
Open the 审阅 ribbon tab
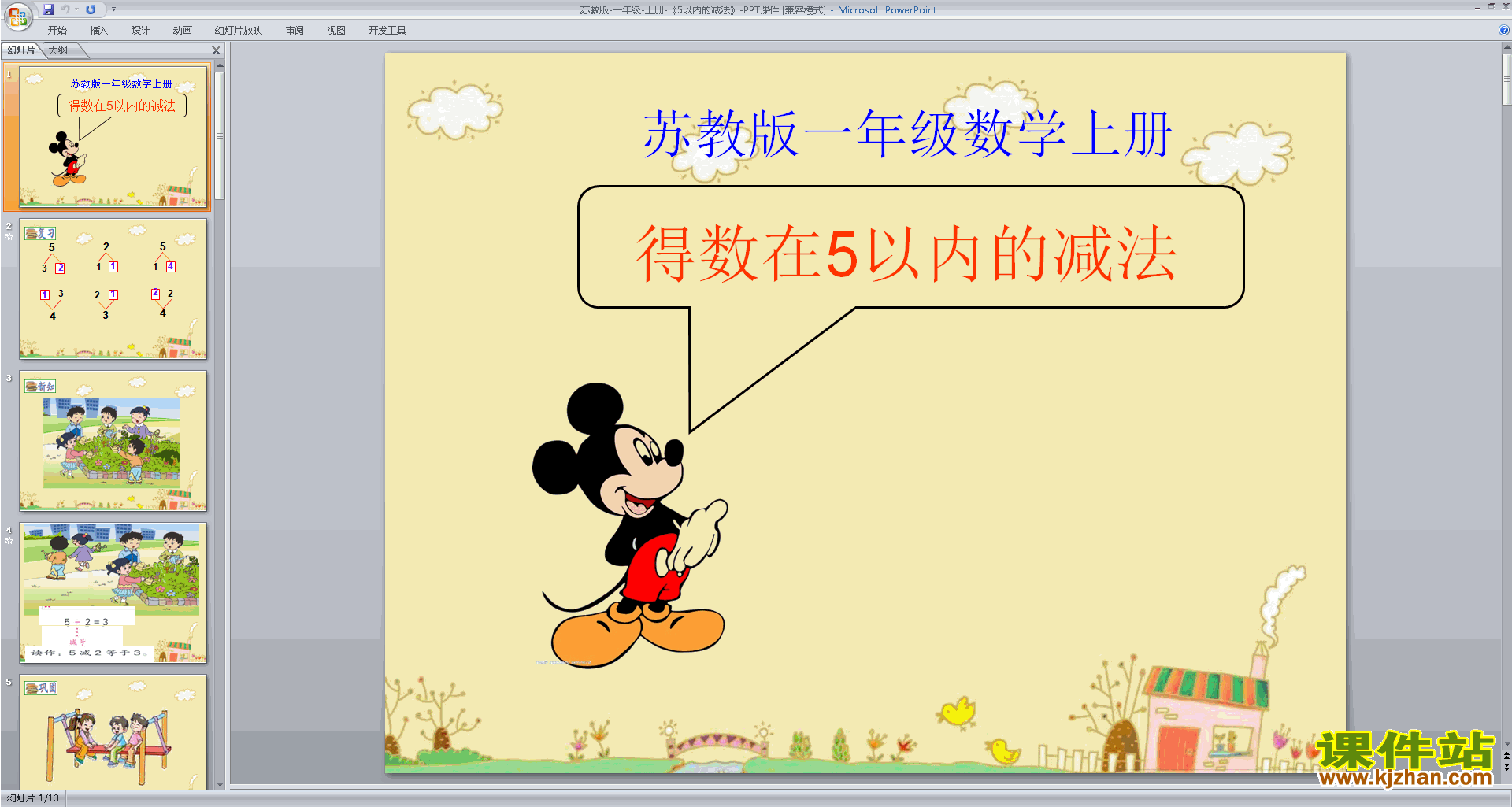click(x=295, y=31)
